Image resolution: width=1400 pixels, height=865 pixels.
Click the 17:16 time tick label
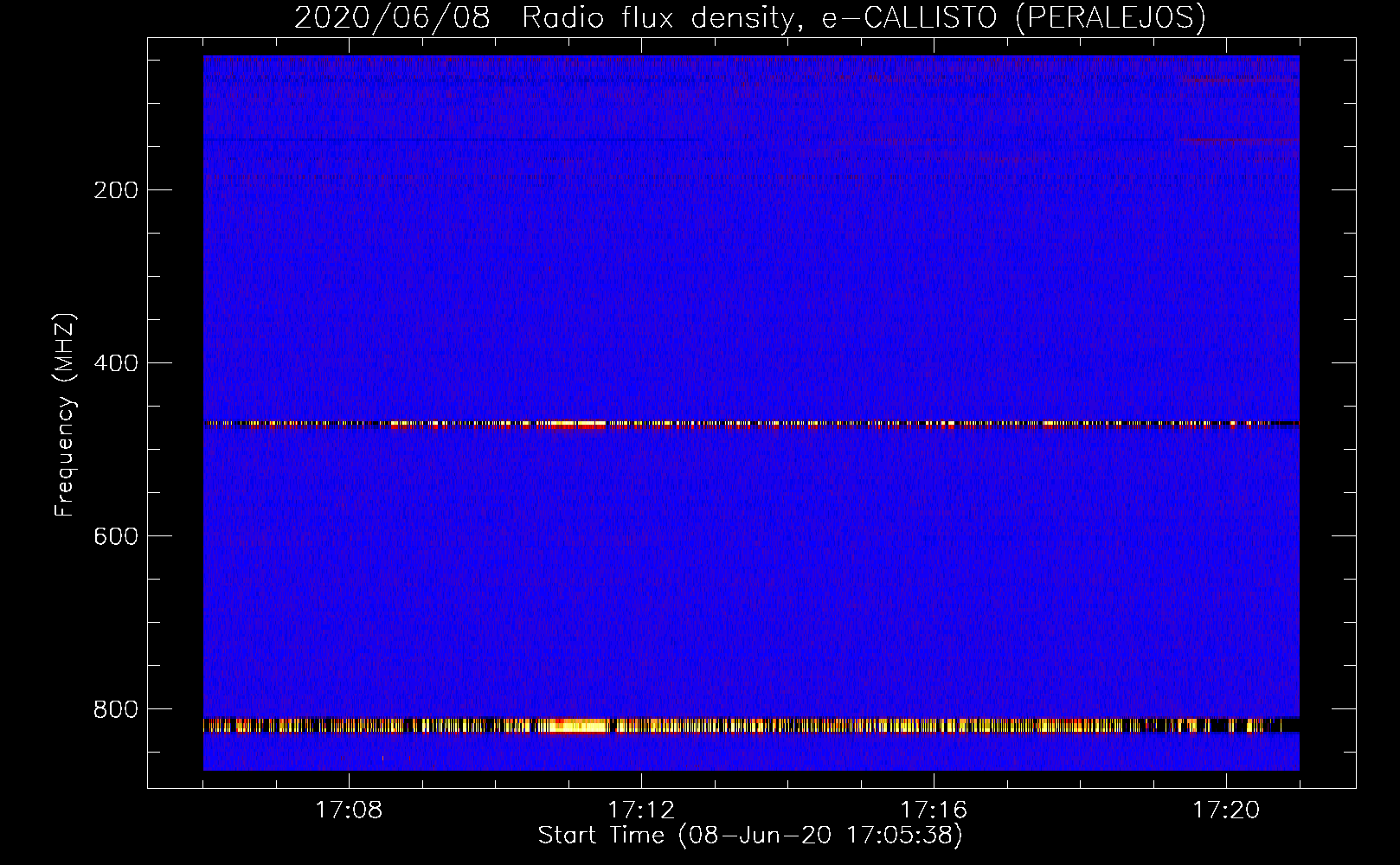tap(934, 811)
